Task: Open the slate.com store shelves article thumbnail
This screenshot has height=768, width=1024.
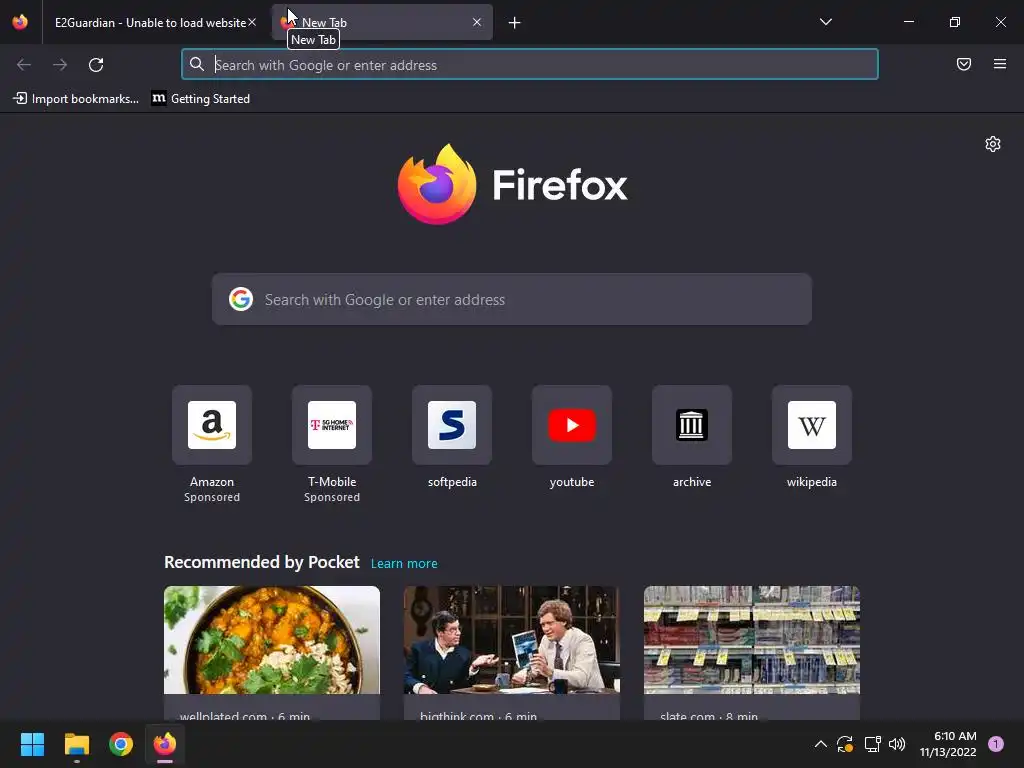Action: tap(752, 640)
